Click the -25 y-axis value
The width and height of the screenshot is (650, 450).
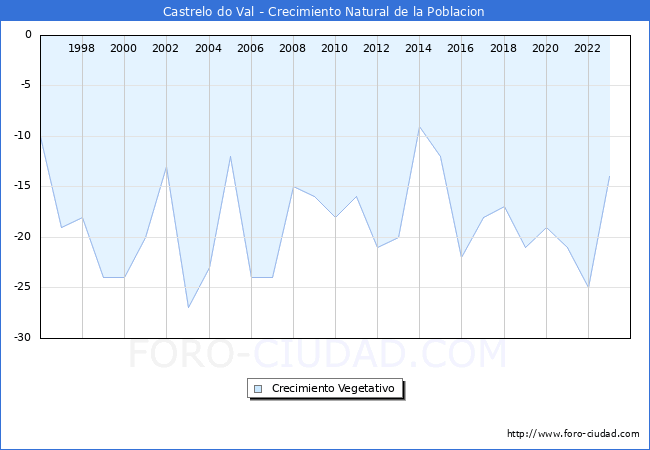(x=22, y=287)
